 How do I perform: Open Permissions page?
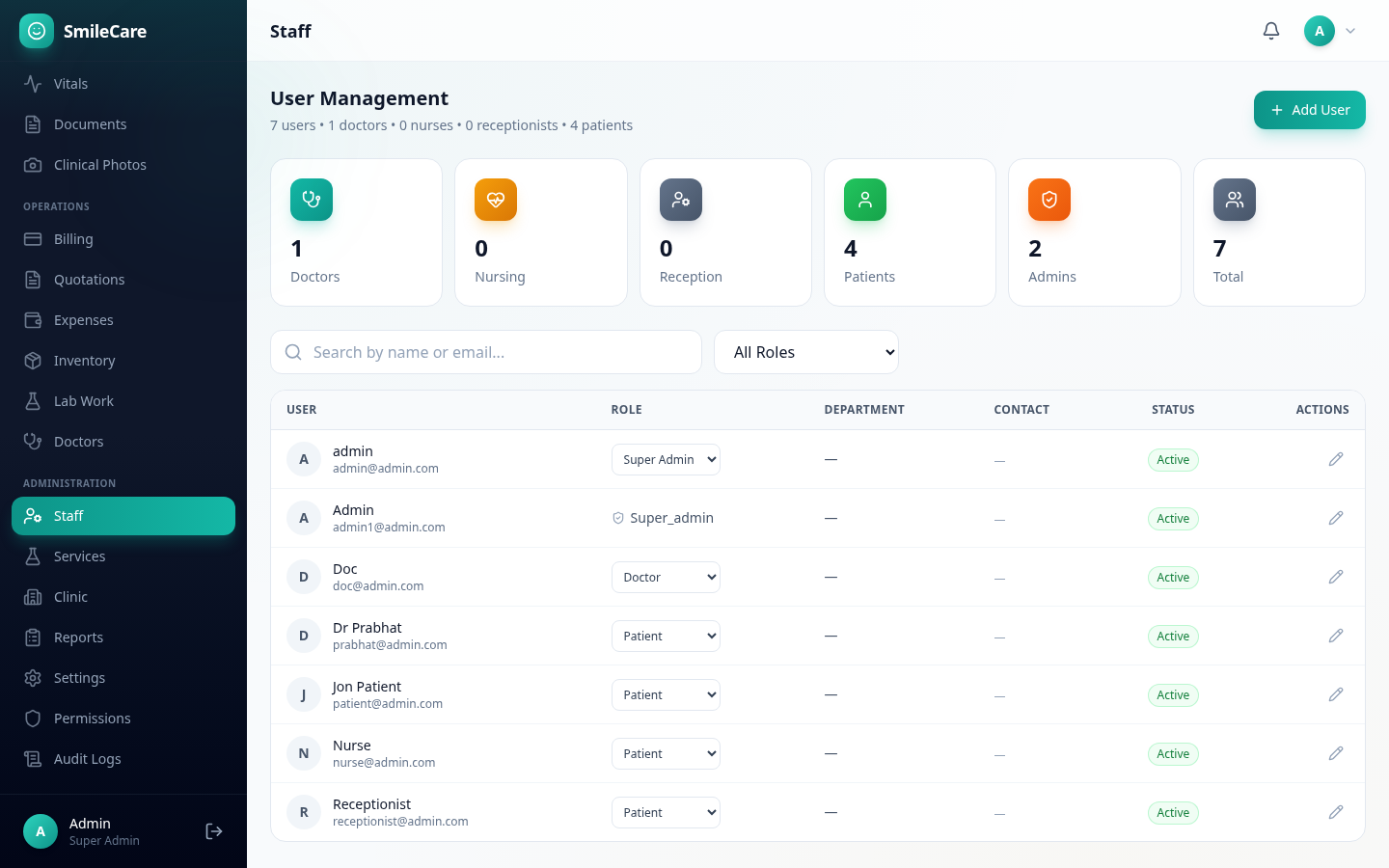point(123,719)
